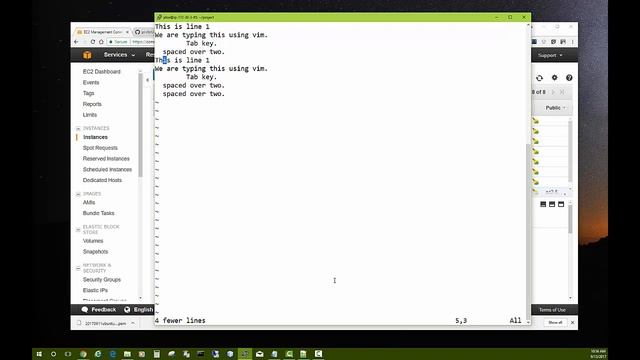Open Limits in the sidebar
The height and width of the screenshot is (360, 640).
(x=90, y=115)
